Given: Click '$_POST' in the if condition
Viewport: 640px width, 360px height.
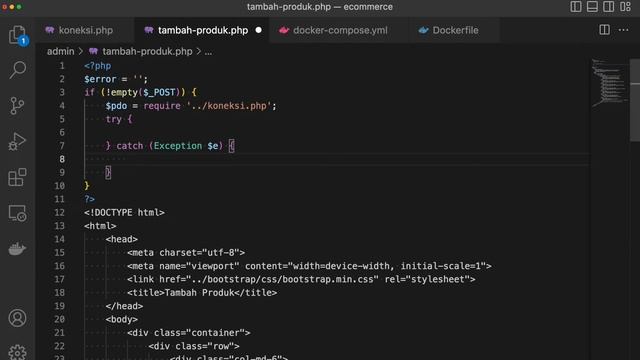Looking at the screenshot, I should 159,93.
